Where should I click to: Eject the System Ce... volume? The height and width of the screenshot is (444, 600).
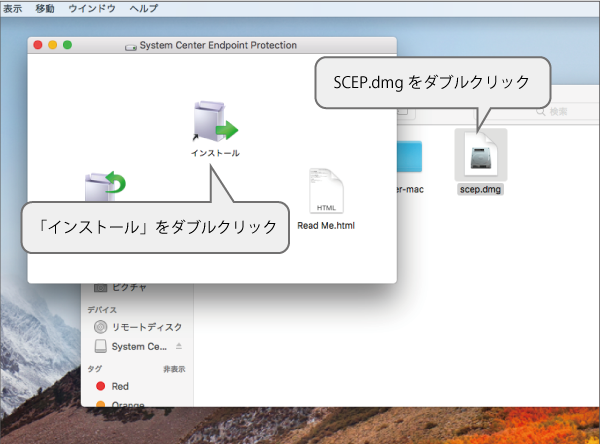click(179, 346)
